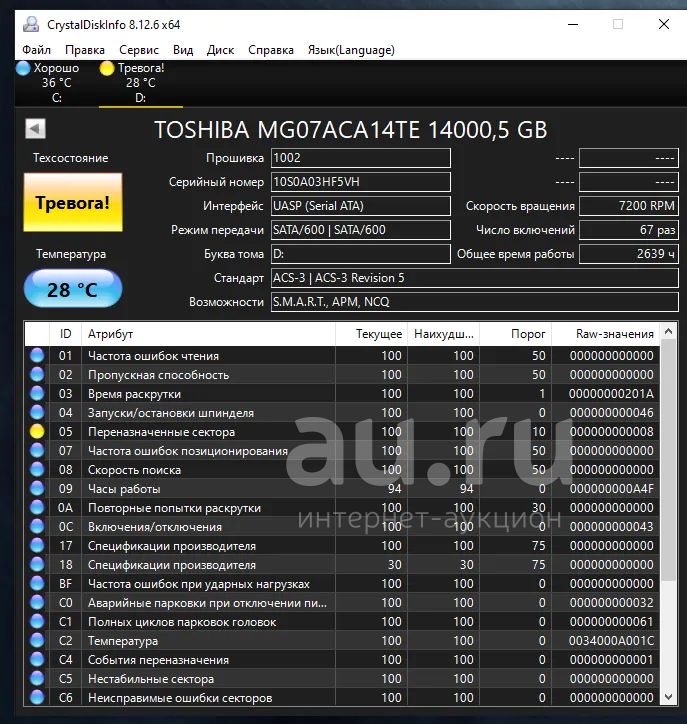Viewport: 687px width, 724px height.
Task: Click the attribute list scrollbar thumb
Action: (x=668, y=460)
